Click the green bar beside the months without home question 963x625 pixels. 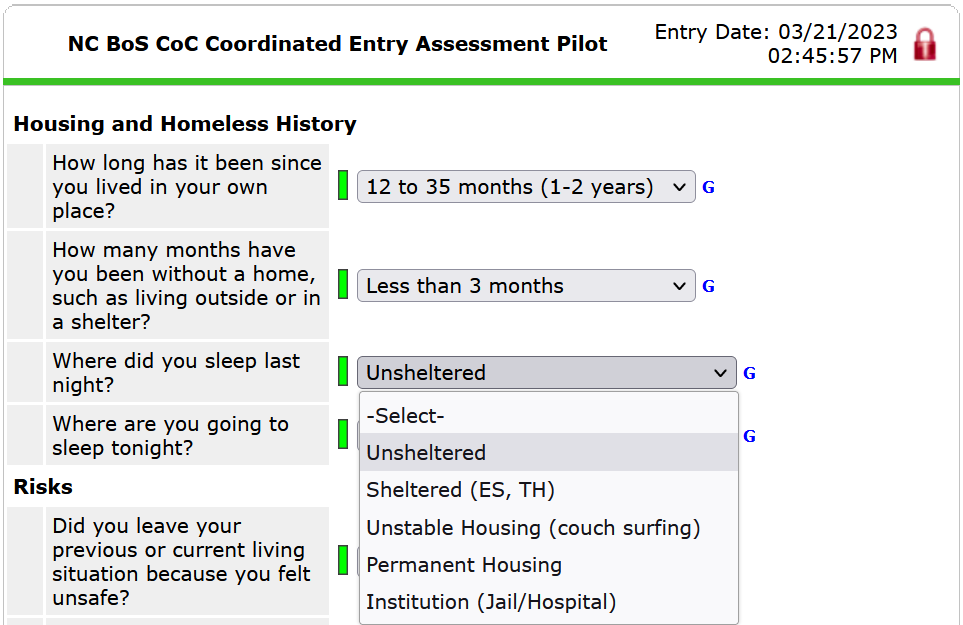345,285
